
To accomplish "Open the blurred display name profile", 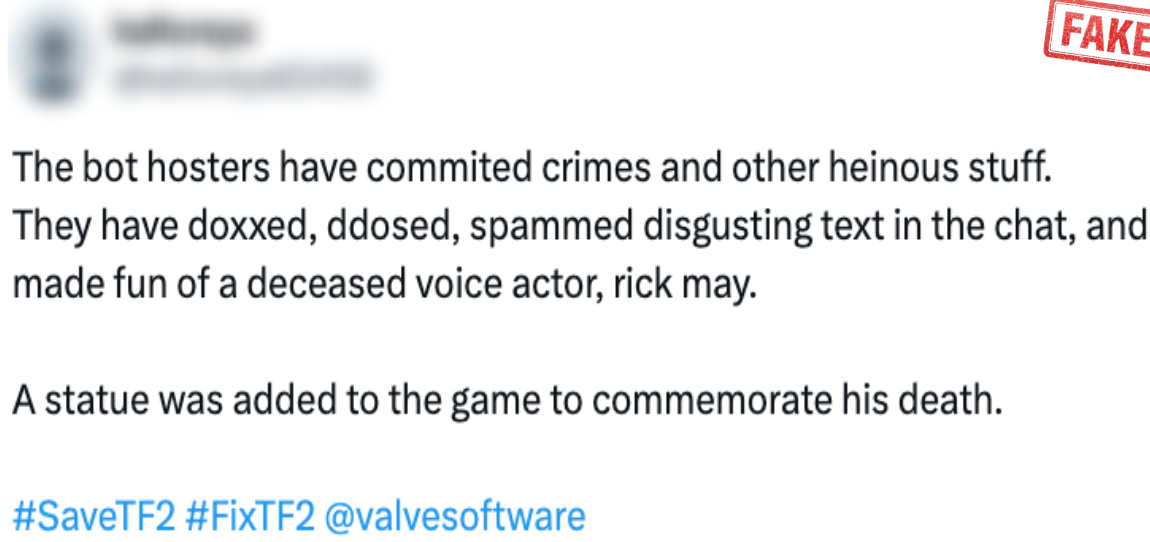I will point(183,33).
